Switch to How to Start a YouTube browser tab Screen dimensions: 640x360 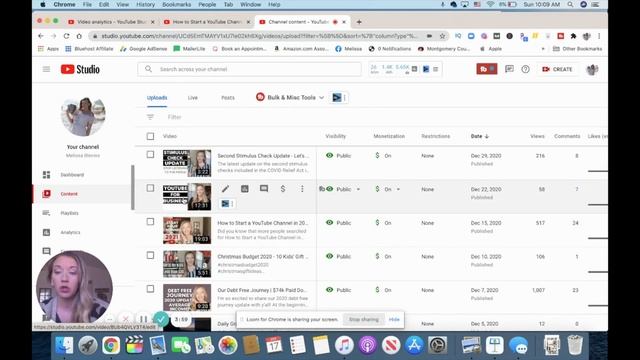(207, 22)
